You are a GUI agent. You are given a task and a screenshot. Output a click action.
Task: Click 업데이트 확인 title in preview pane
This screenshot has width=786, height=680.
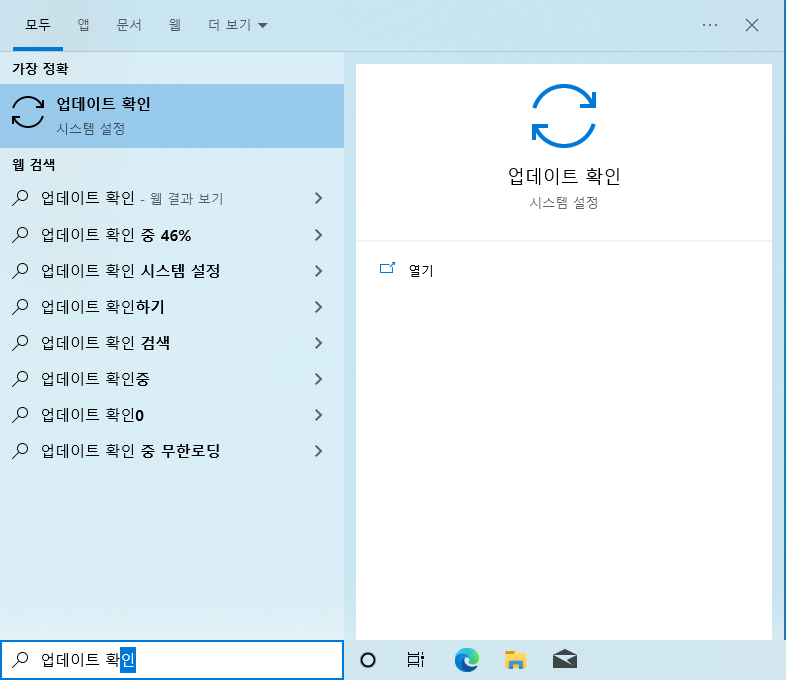click(564, 176)
